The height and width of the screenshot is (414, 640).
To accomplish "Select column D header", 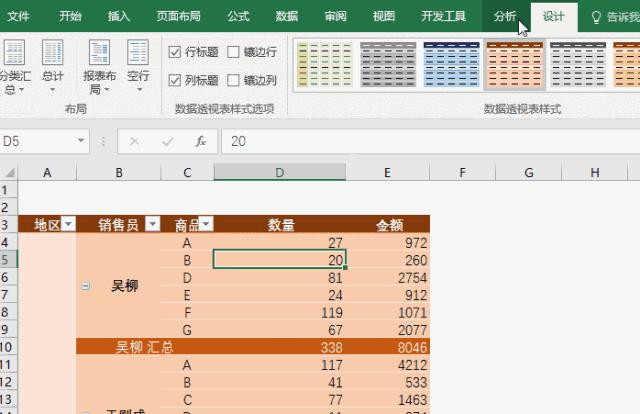I will tap(280, 173).
